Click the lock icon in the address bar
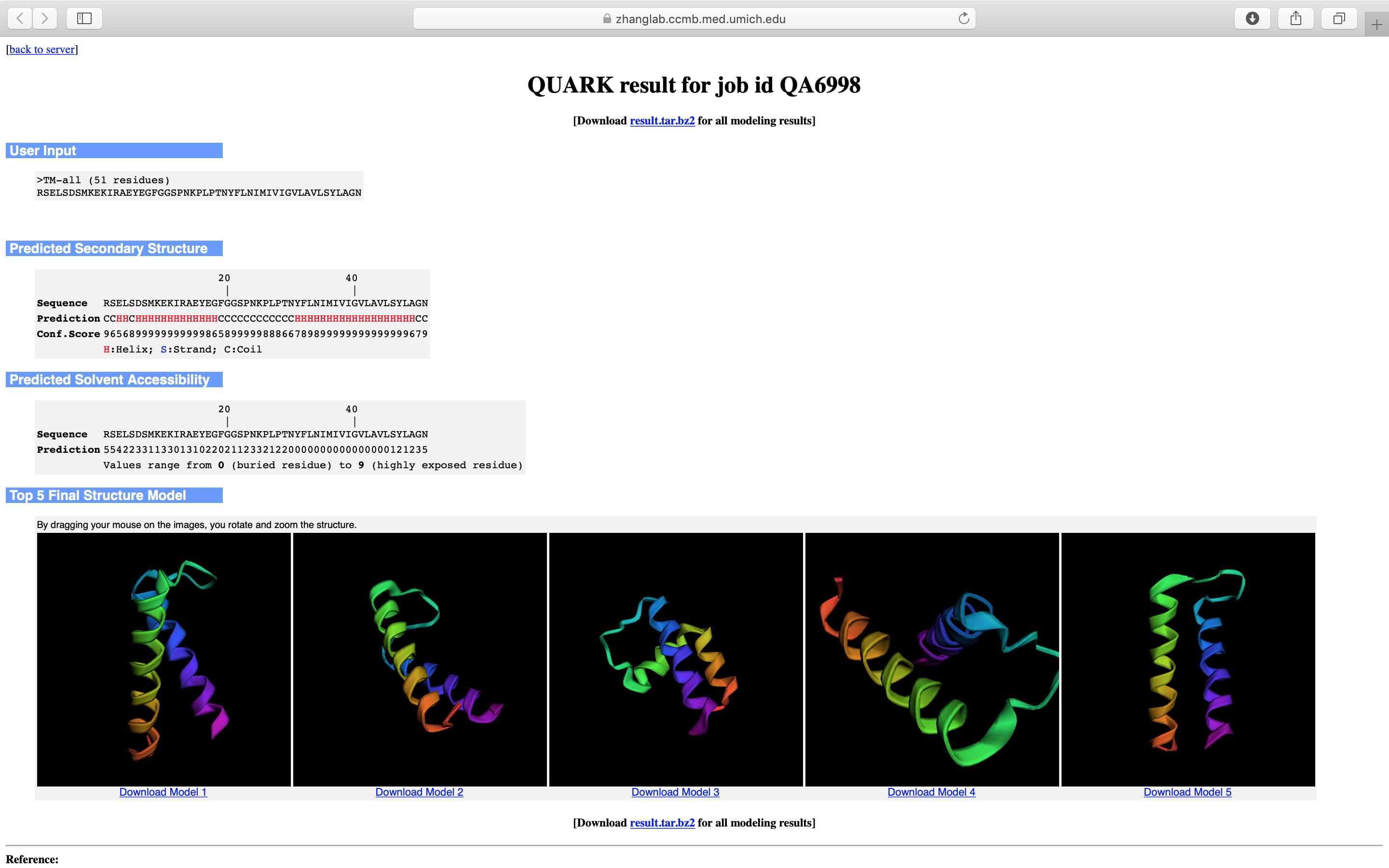Viewport: 1389px width, 868px height. click(607, 19)
